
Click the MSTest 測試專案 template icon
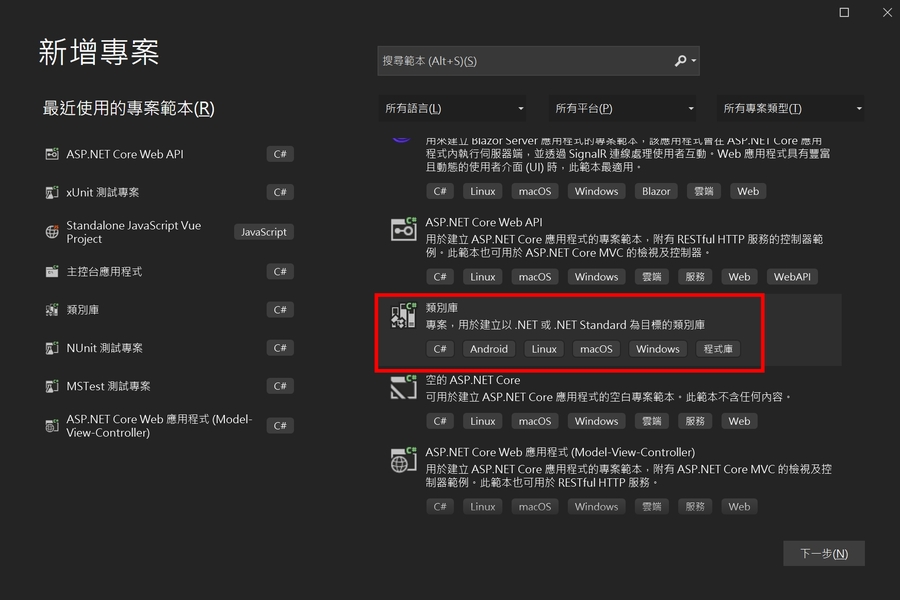tap(52, 385)
